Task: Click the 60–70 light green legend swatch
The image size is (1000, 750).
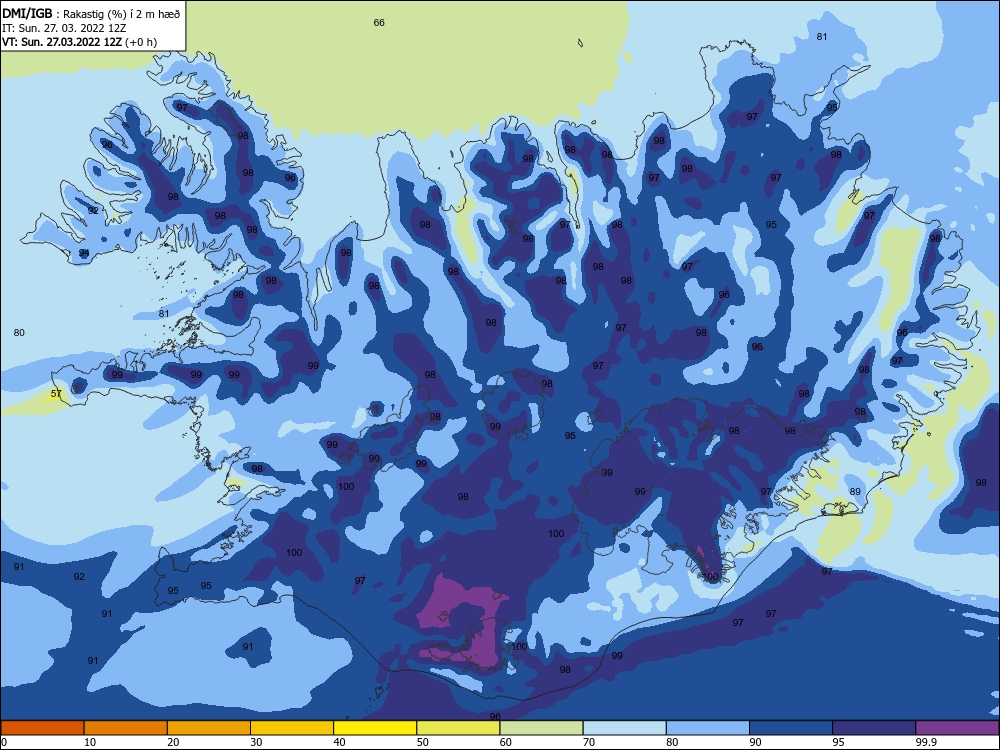Action: [541, 728]
